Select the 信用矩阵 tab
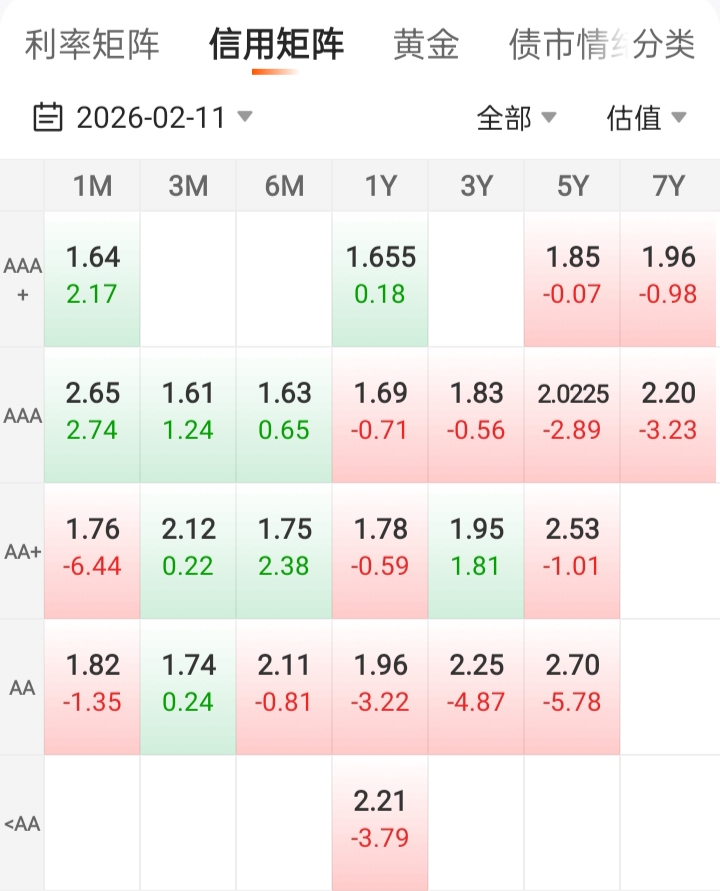The height and width of the screenshot is (891, 720). click(276, 45)
